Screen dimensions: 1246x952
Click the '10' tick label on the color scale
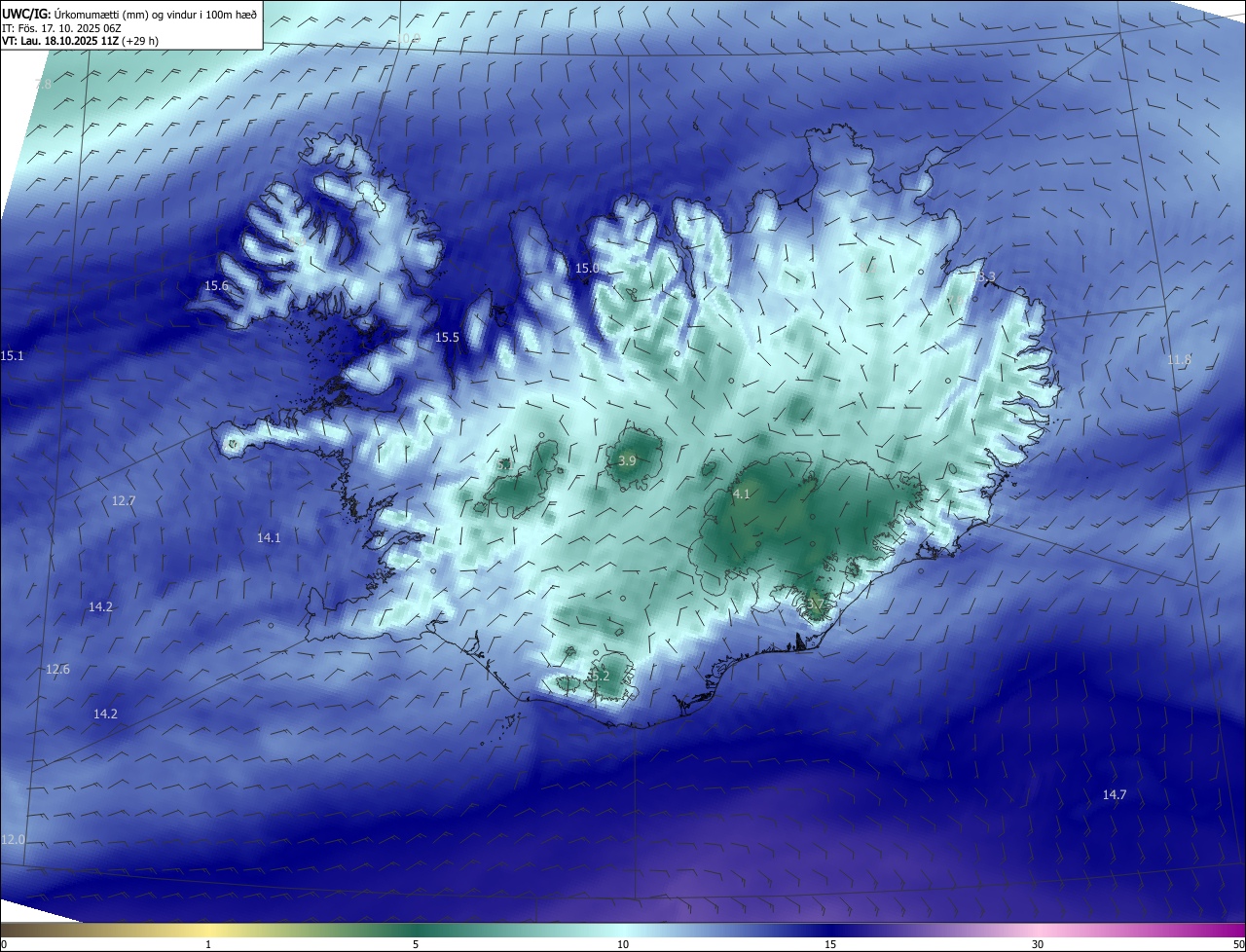623,944
